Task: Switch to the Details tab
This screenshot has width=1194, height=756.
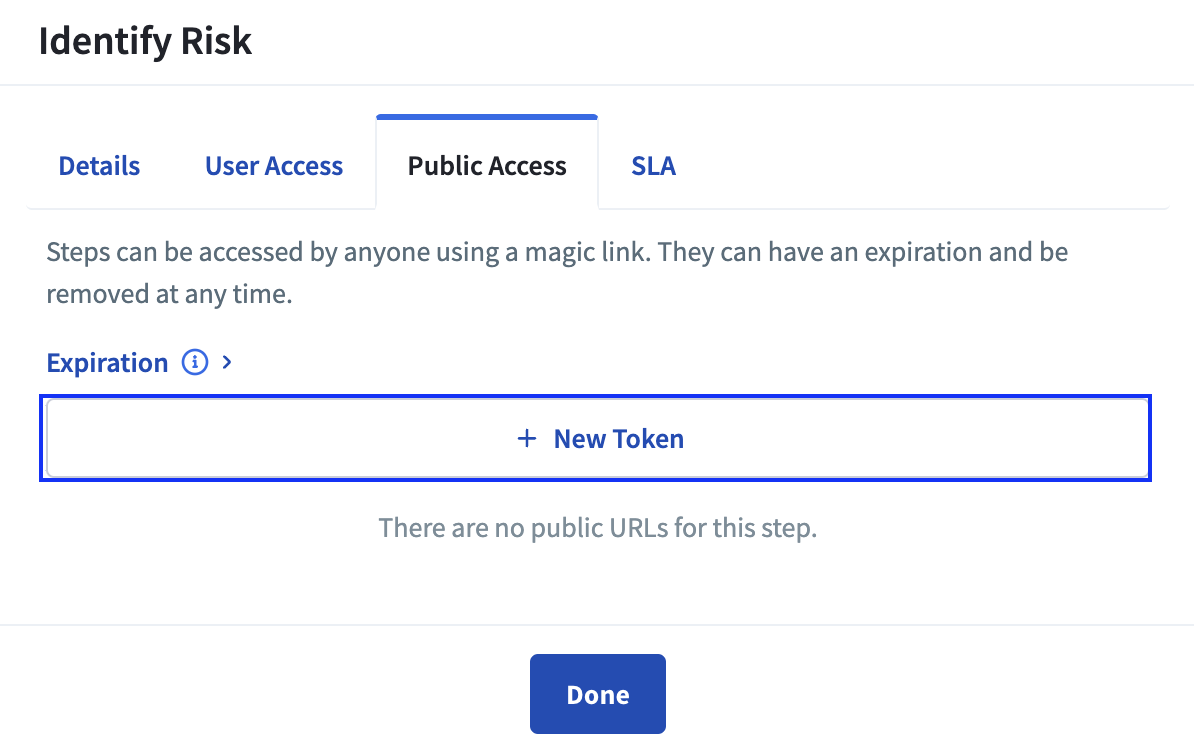Action: pyautogui.click(x=99, y=166)
